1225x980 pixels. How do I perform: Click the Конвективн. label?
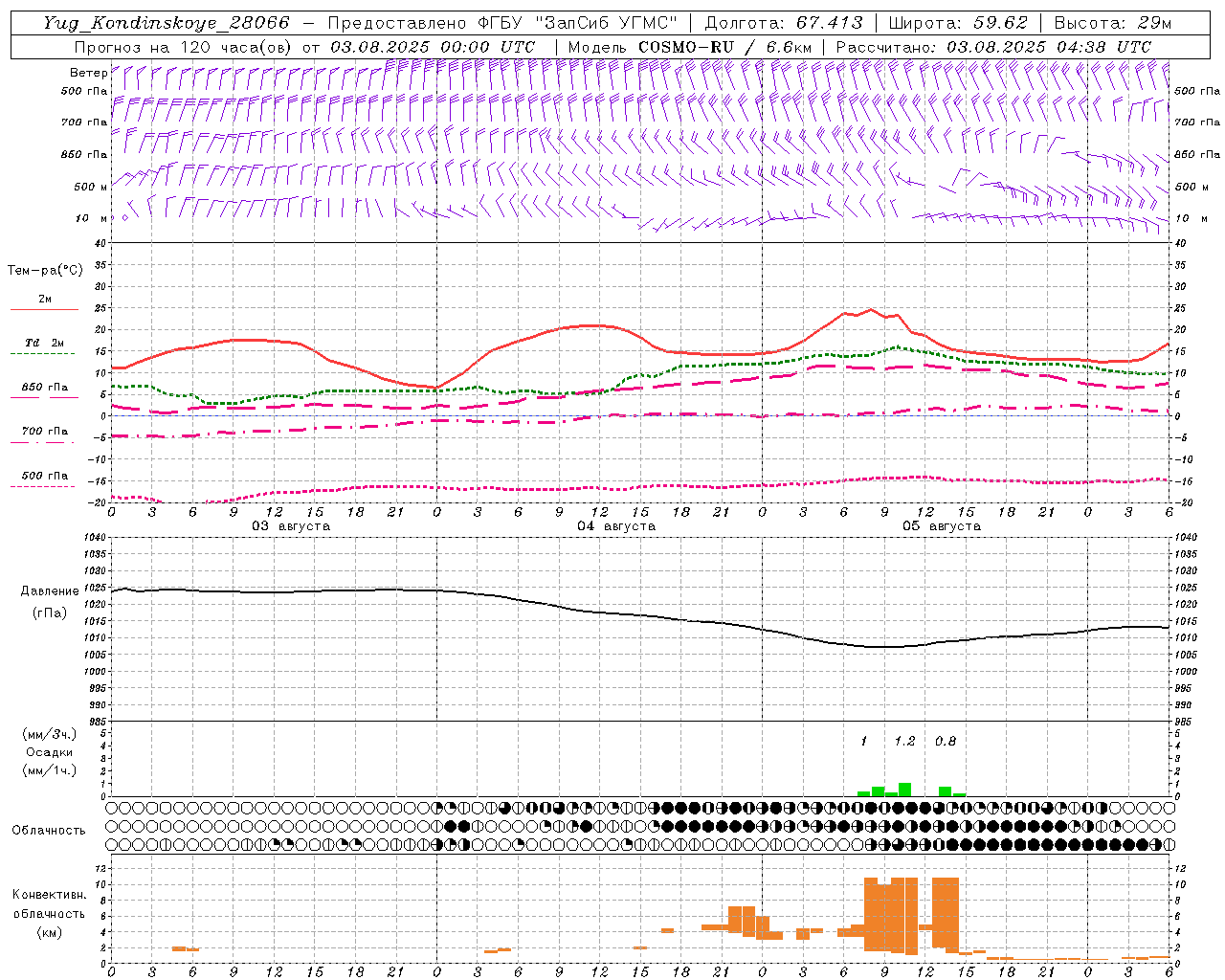click(49, 895)
